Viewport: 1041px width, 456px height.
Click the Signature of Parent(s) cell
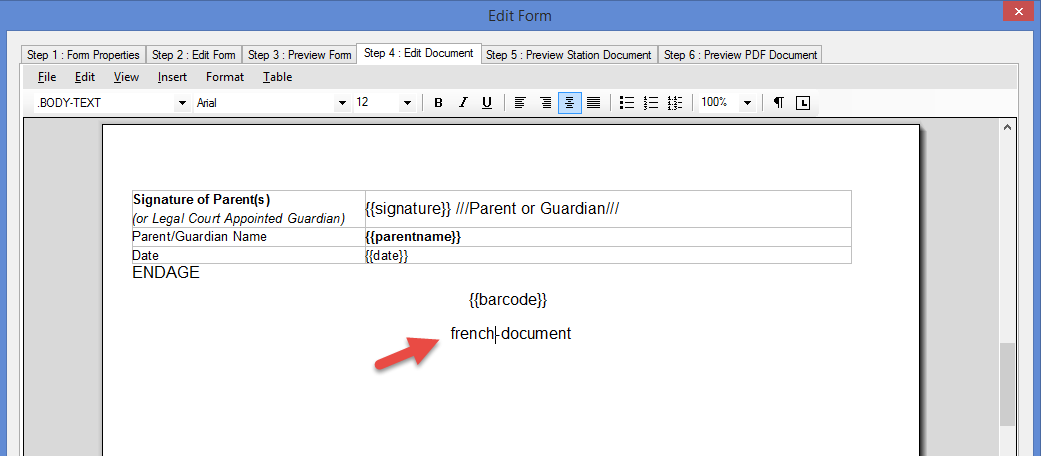248,208
